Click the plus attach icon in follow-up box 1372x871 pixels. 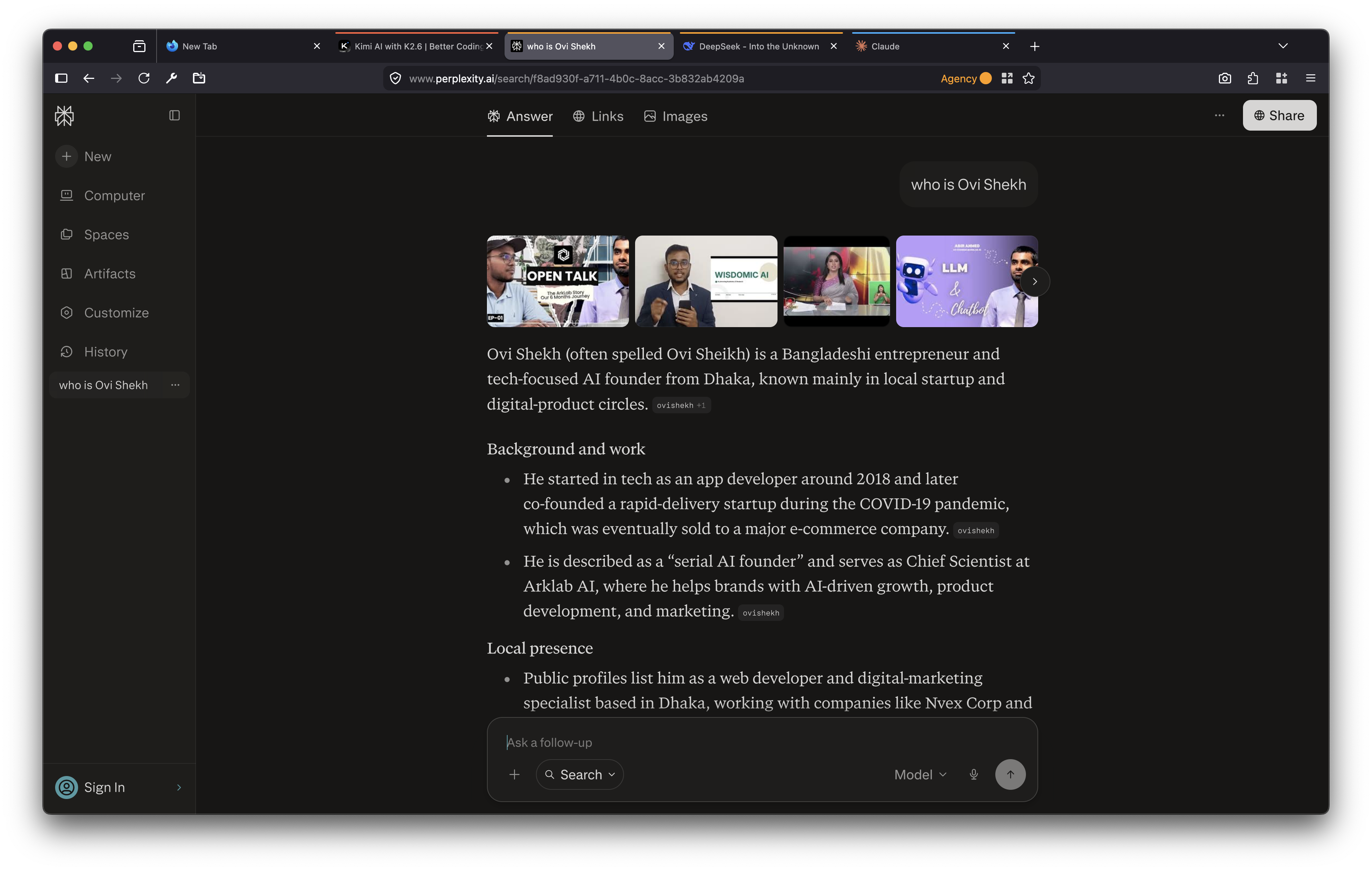514,774
